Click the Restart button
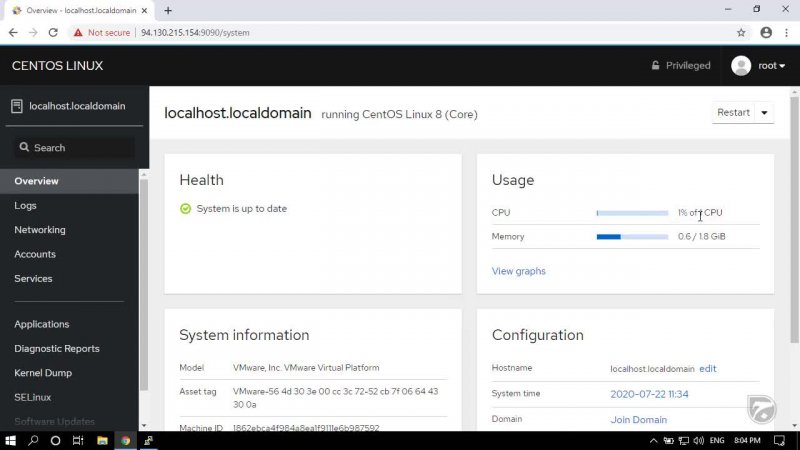800x450 pixels. (x=733, y=113)
